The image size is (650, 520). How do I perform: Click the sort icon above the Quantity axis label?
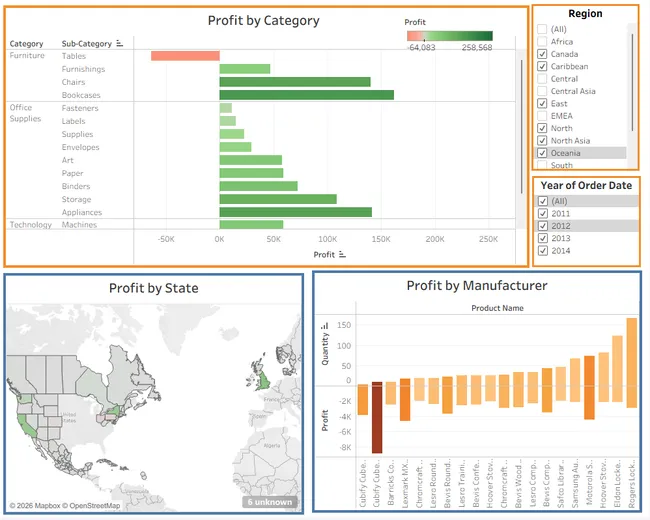coord(325,326)
